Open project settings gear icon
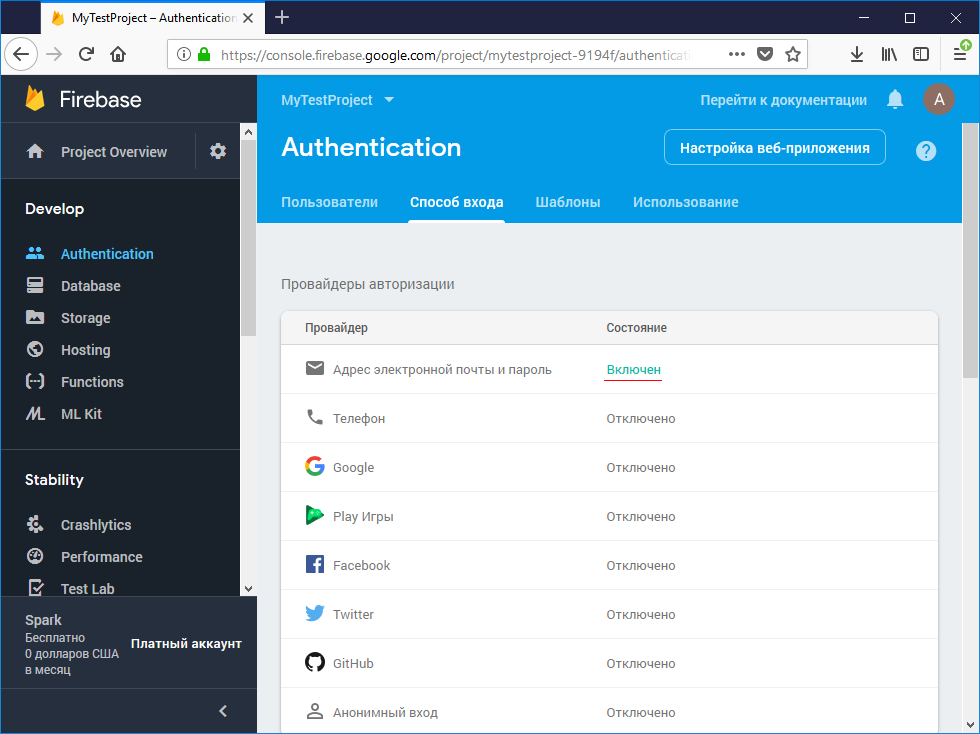Viewport: 980px width, 734px height. click(218, 151)
